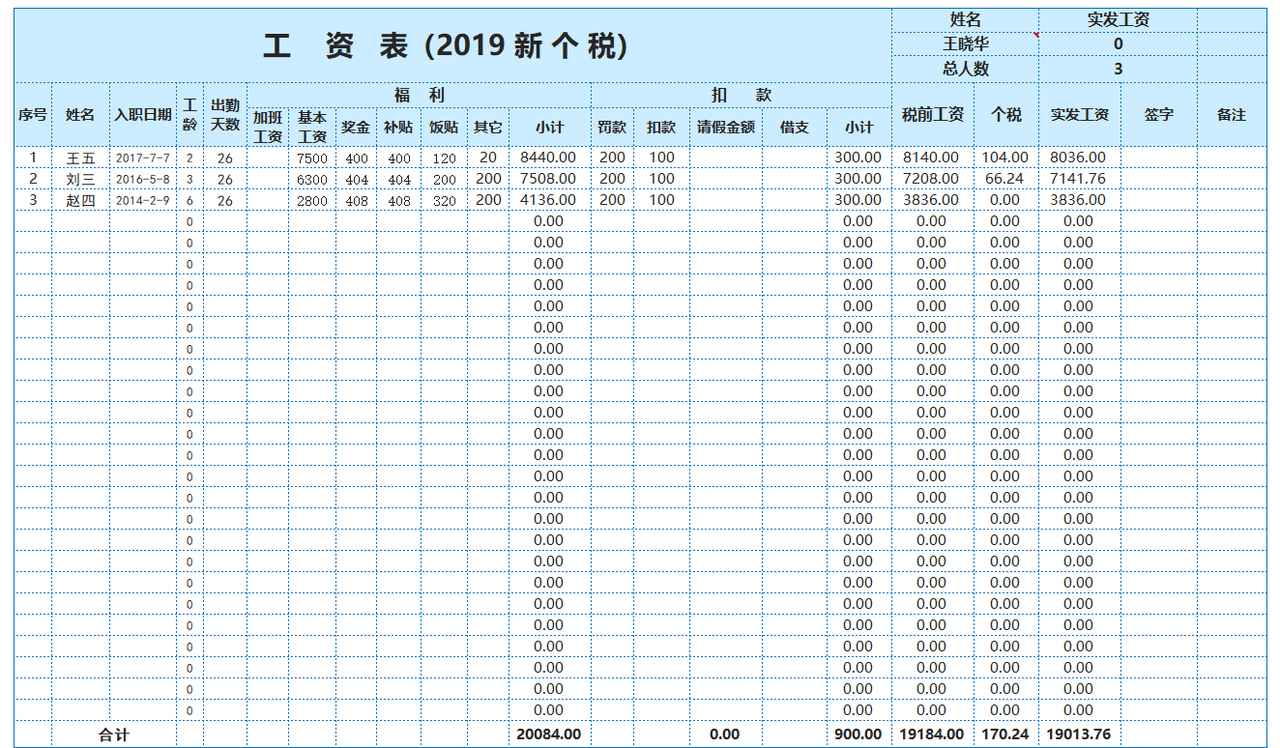Click tax amount 66.24

1006,179
